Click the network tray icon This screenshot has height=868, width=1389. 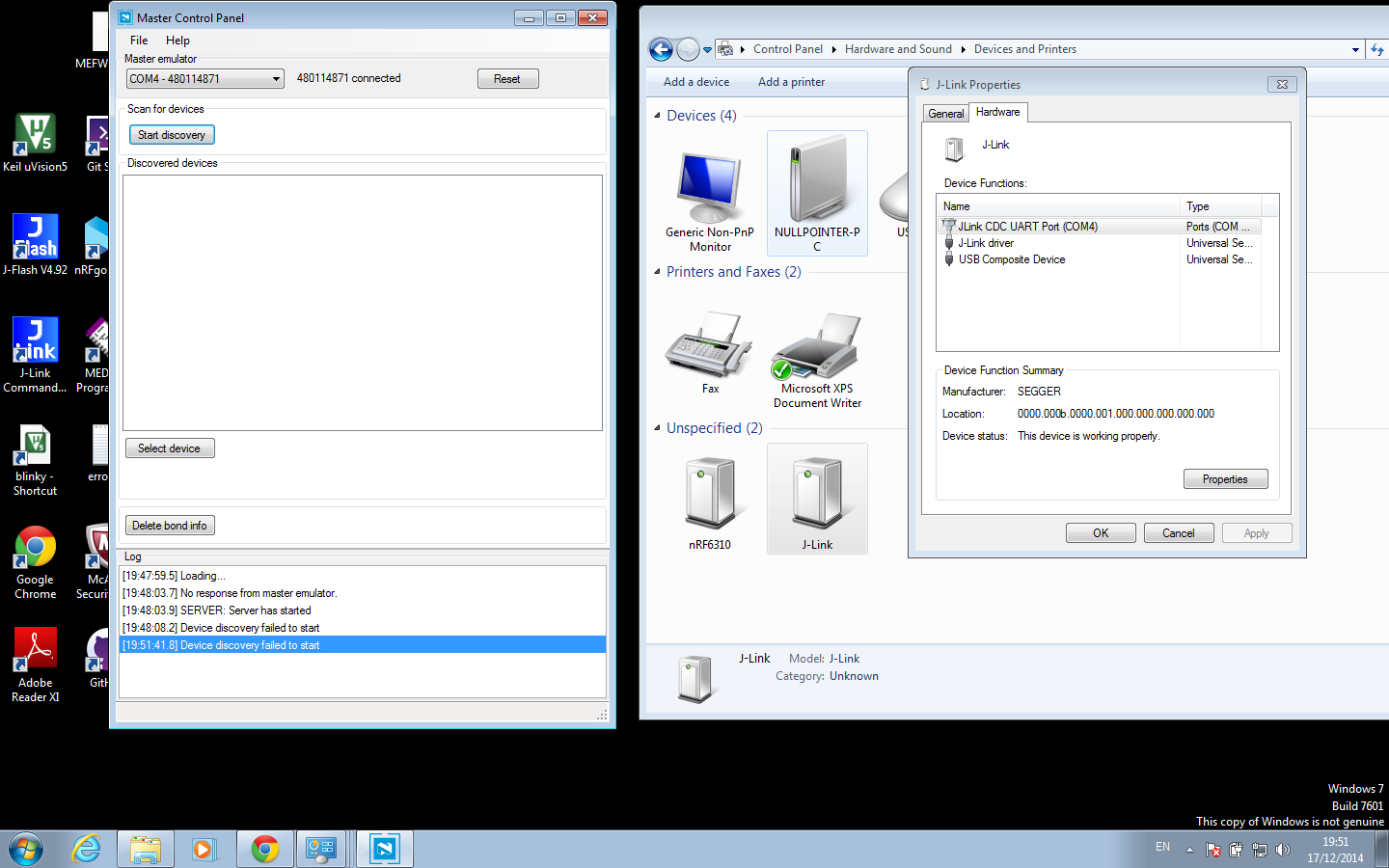[x=1260, y=850]
